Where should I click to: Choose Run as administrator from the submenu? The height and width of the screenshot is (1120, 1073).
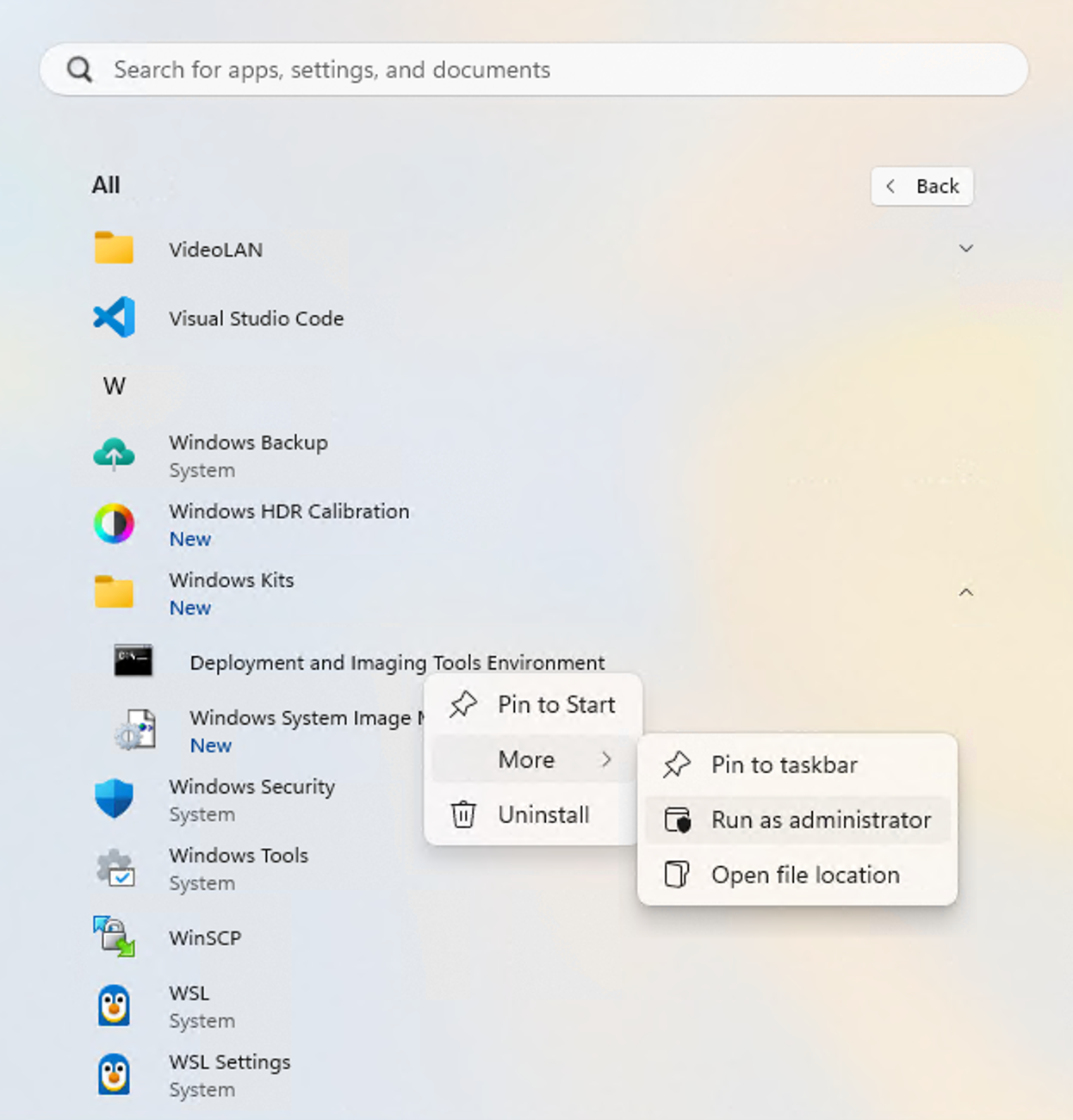pos(821,820)
